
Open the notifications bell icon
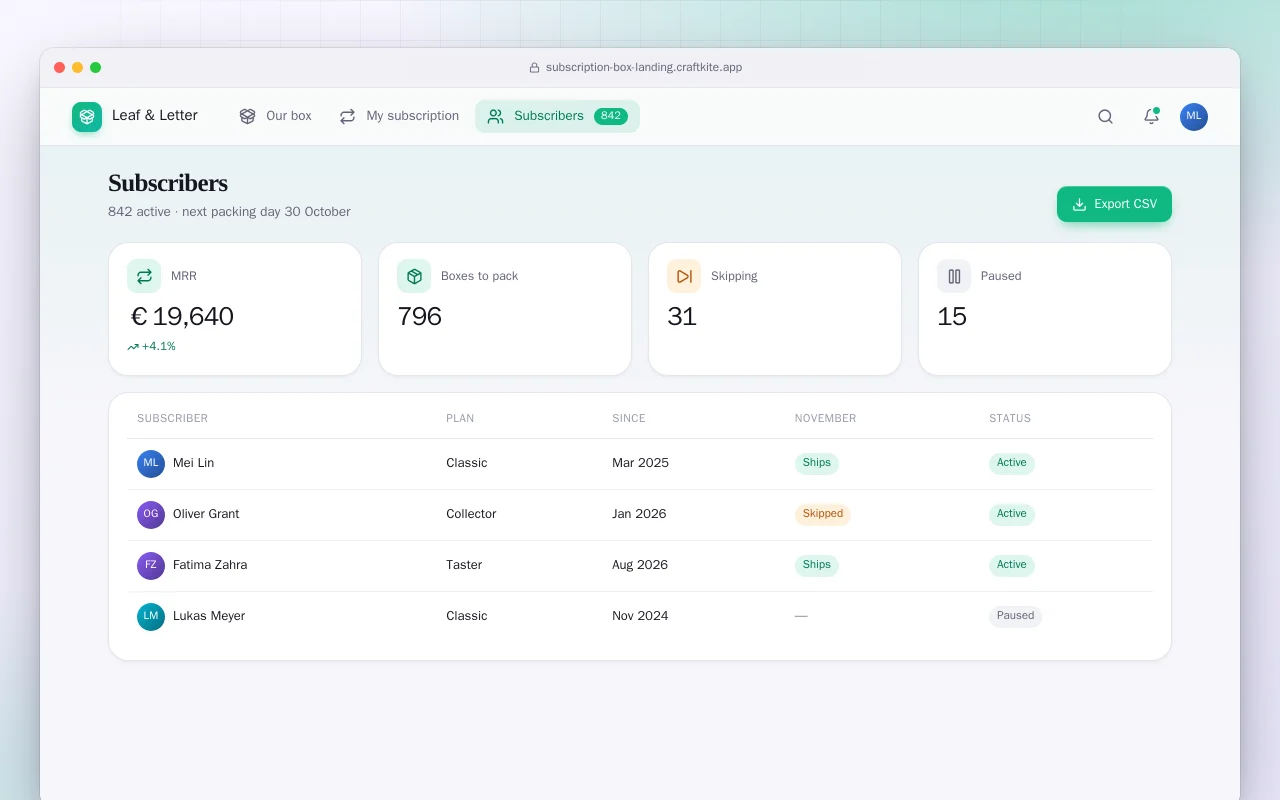(x=1151, y=117)
